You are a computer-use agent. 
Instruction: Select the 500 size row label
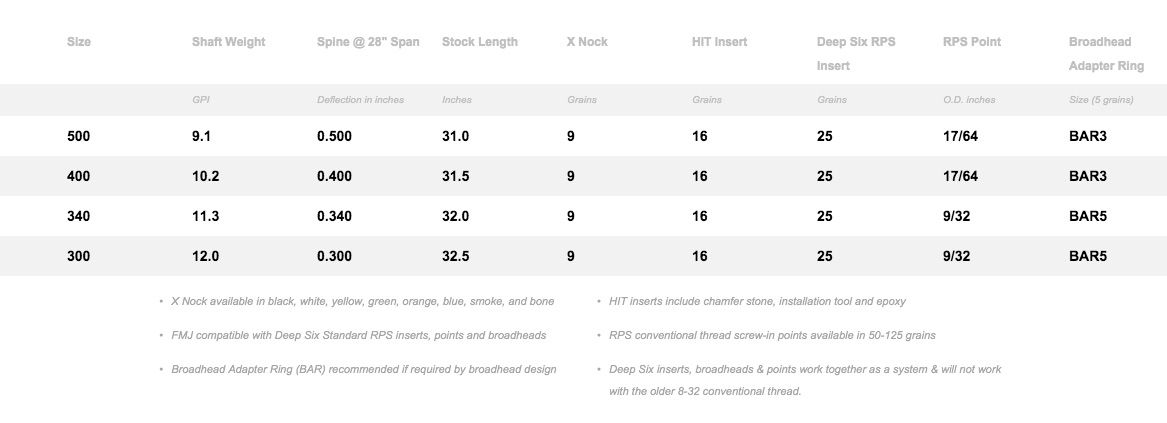79,136
